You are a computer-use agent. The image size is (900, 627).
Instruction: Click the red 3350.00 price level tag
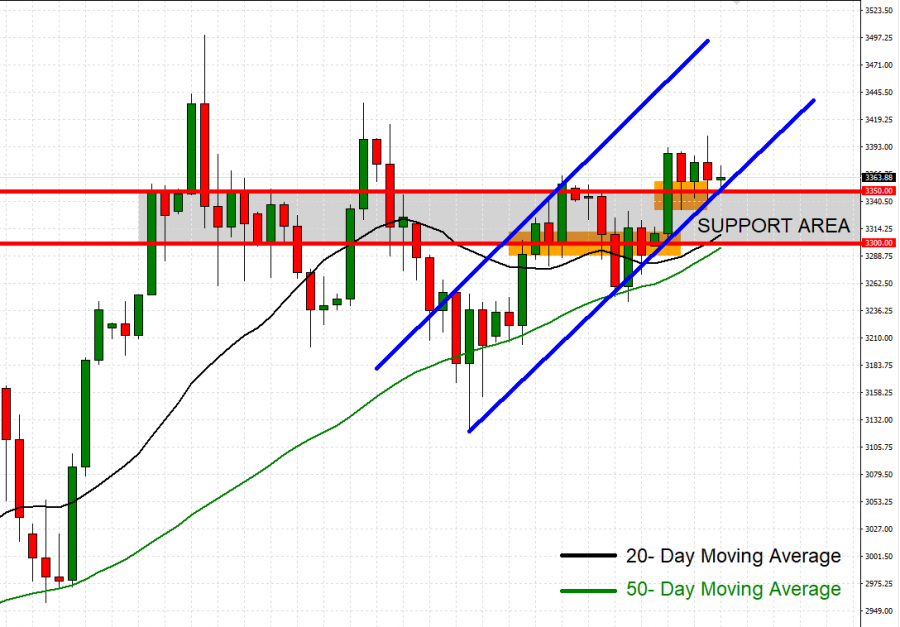tap(878, 190)
